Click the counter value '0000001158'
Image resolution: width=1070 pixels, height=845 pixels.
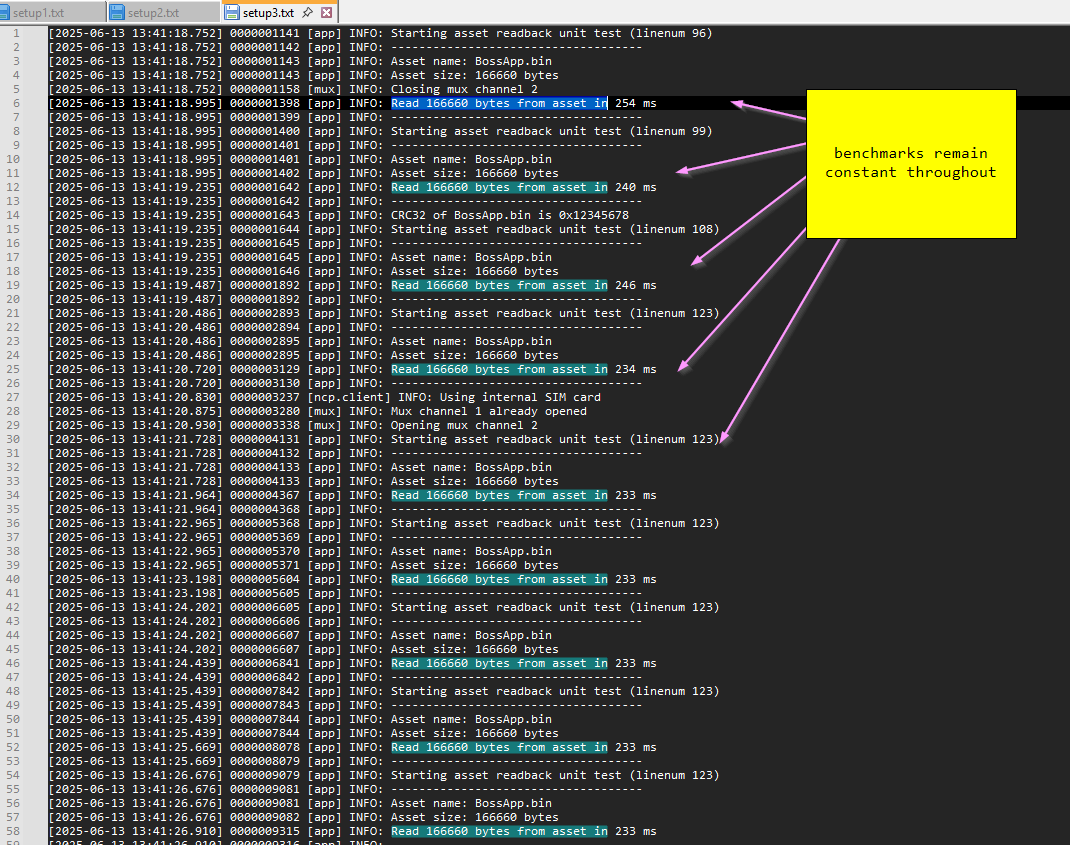pyautogui.click(x=265, y=89)
